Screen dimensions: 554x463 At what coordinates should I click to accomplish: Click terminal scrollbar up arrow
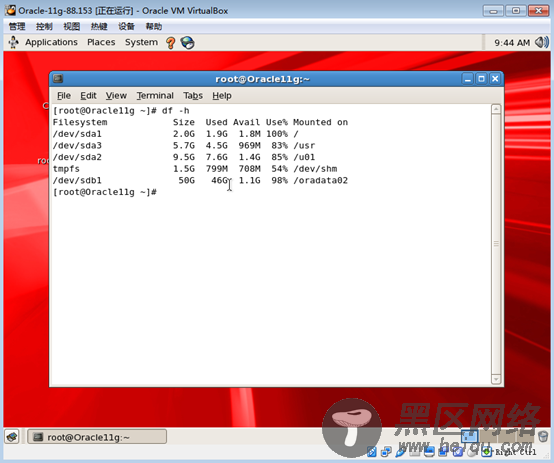click(496, 109)
